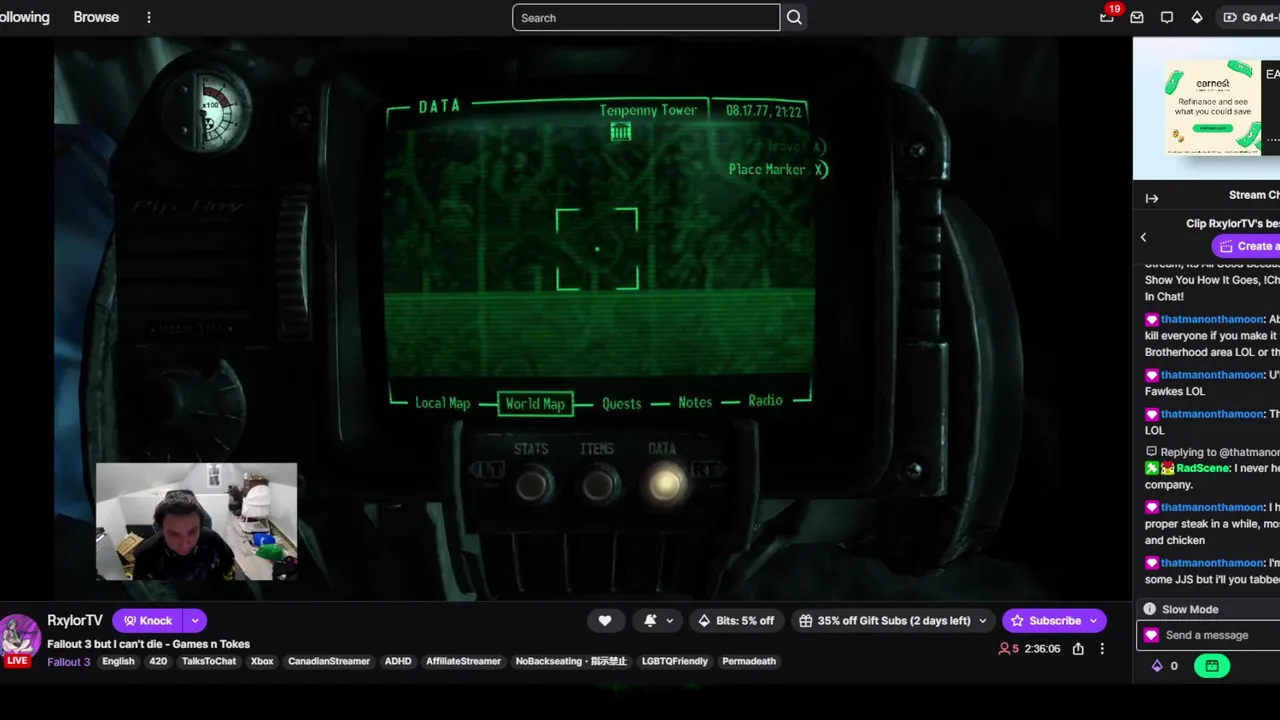Image resolution: width=1280 pixels, height=720 pixels.
Task: Click the Bits icon below message box
Action: click(x=1157, y=666)
